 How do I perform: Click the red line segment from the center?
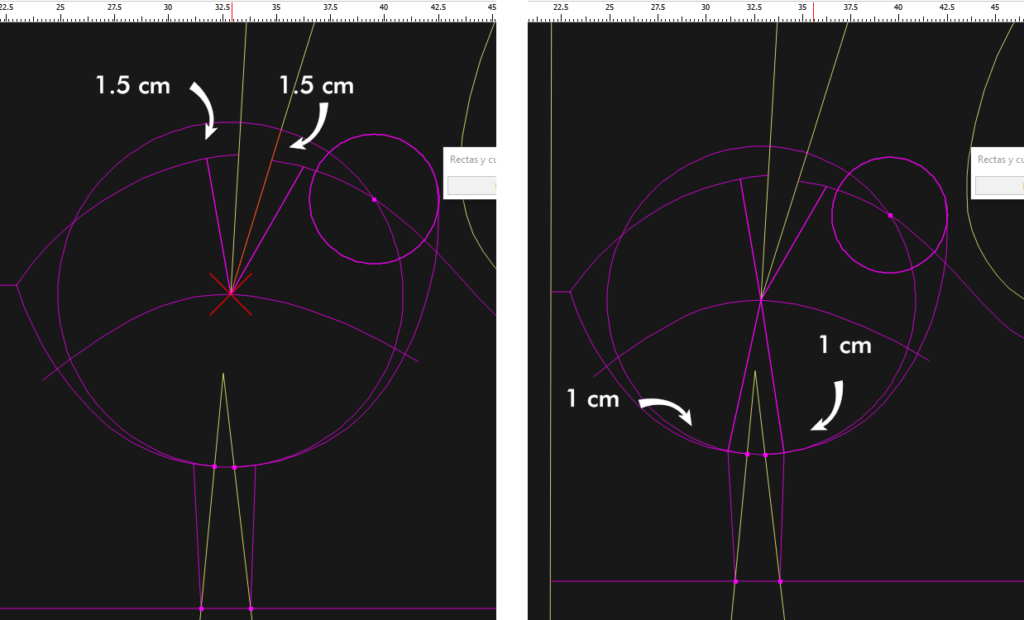click(x=252, y=226)
